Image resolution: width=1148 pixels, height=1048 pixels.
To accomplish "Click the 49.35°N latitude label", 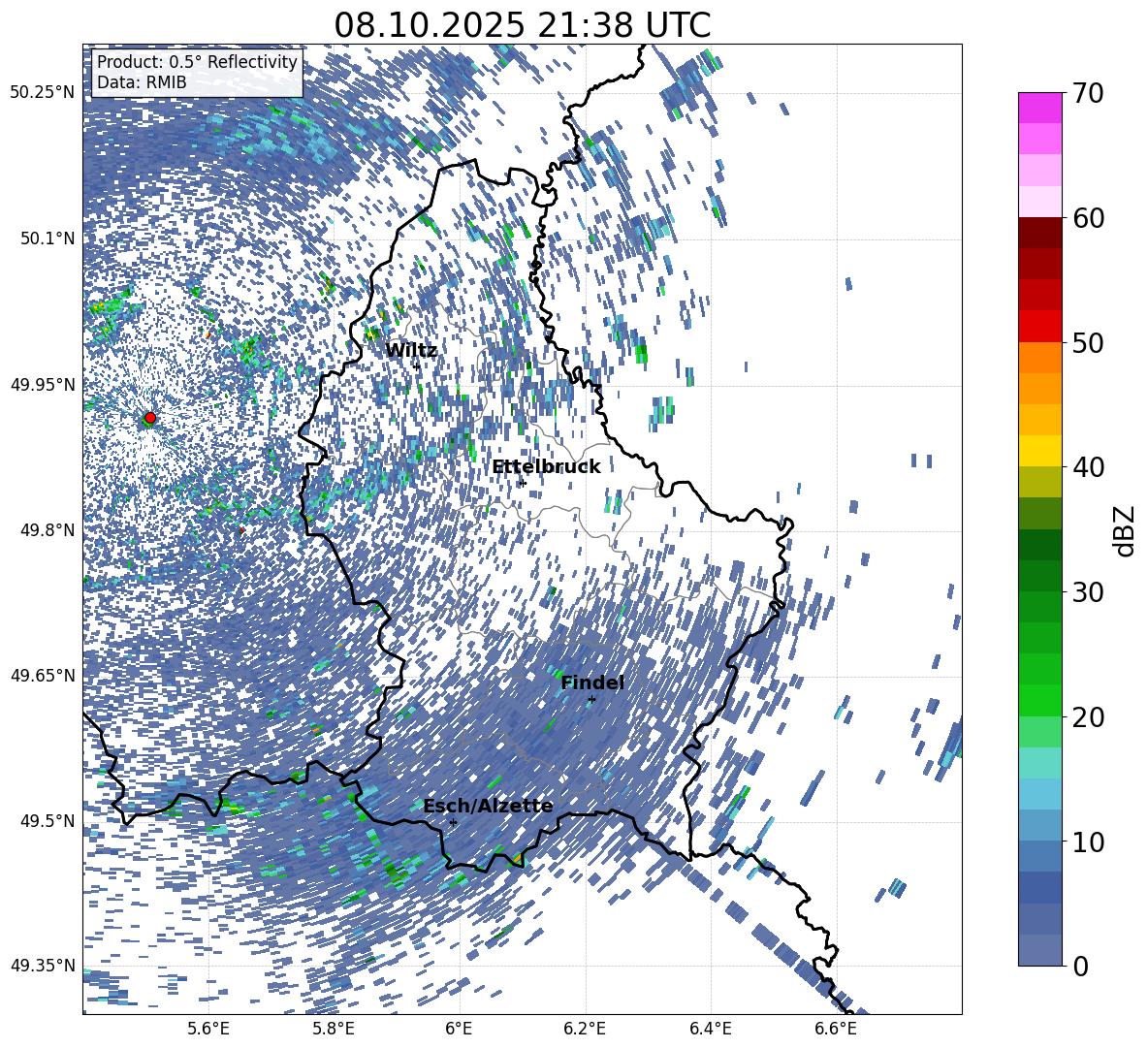I will pos(43,966).
